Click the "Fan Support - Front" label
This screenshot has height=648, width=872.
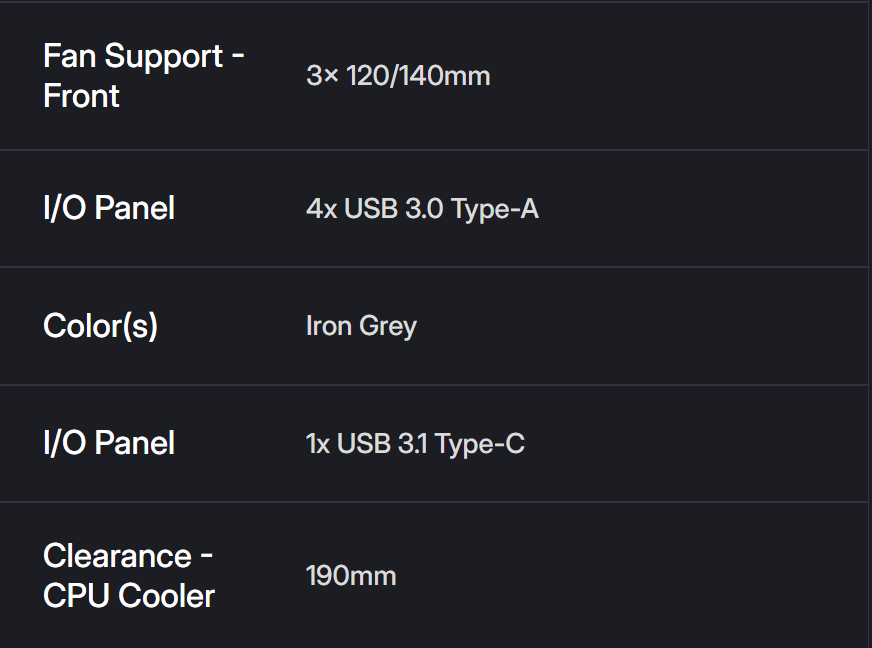143,76
